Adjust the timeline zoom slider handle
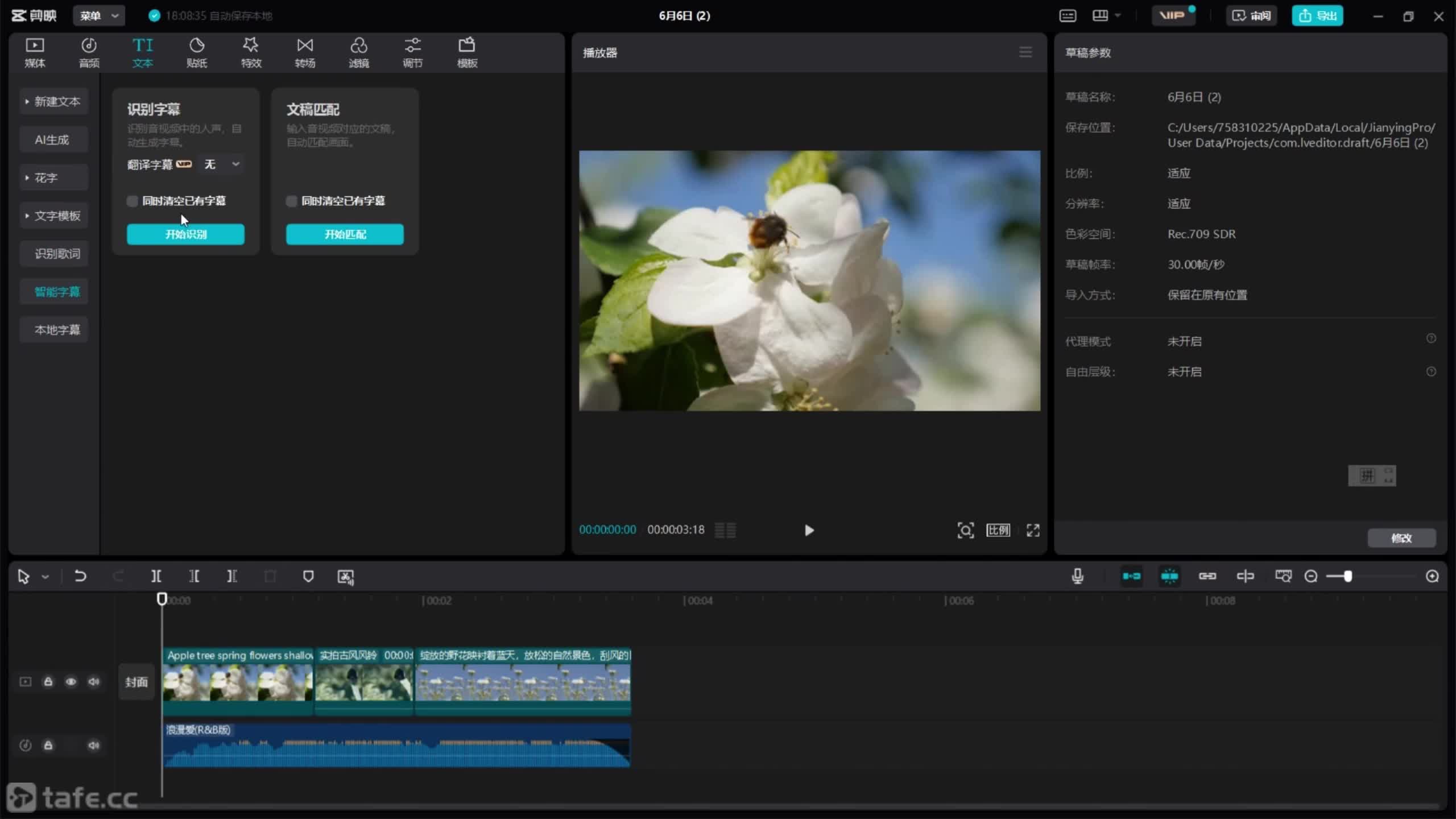Image resolution: width=1456 pixels, height=819 pixels. point(1347,577)
